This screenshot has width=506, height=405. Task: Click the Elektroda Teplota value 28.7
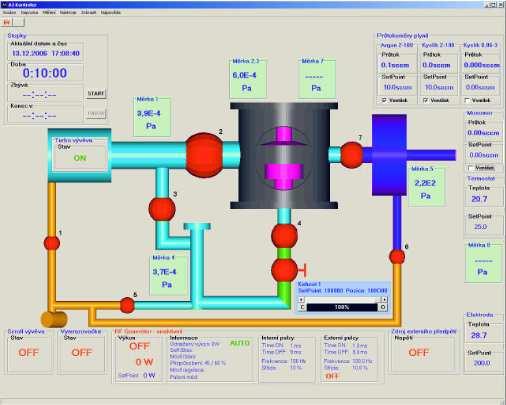coord(479,335)
